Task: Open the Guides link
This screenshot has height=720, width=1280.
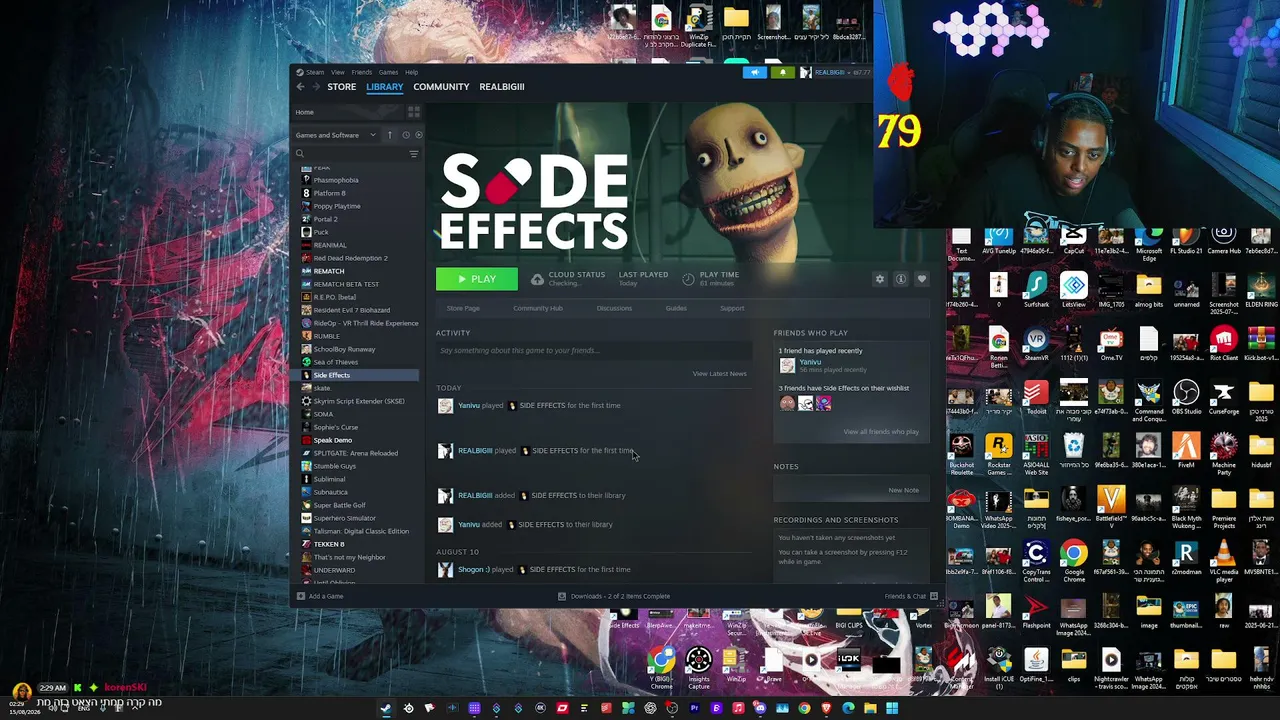Action: point(676,308)
